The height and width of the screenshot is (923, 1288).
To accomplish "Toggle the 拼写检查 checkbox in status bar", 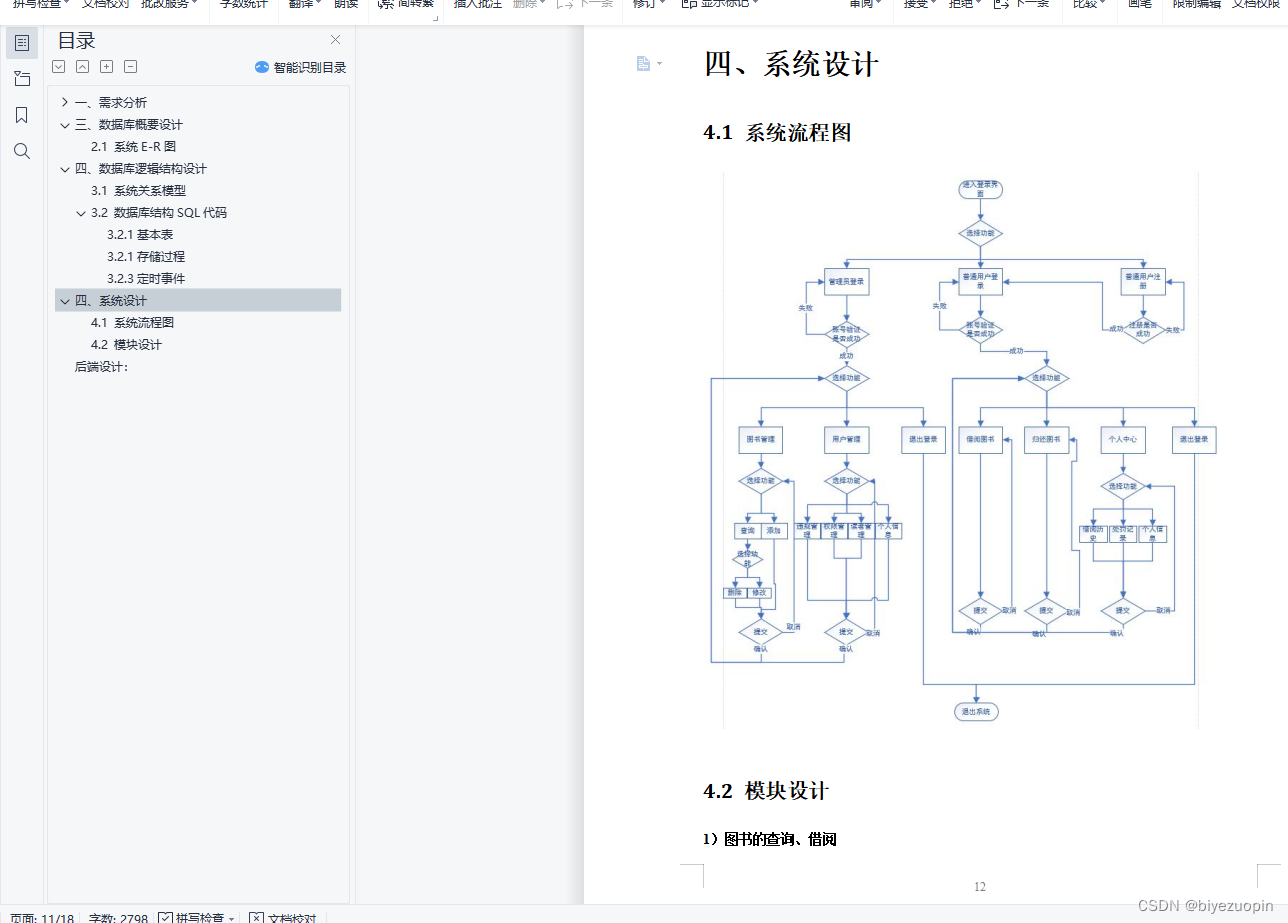I will click(166, 917).
